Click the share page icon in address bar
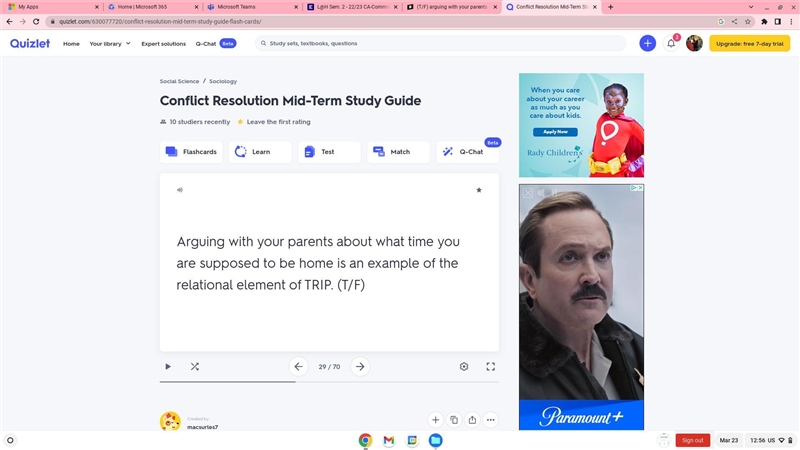This screenshot has height=450, width=800. pos(734,21)
